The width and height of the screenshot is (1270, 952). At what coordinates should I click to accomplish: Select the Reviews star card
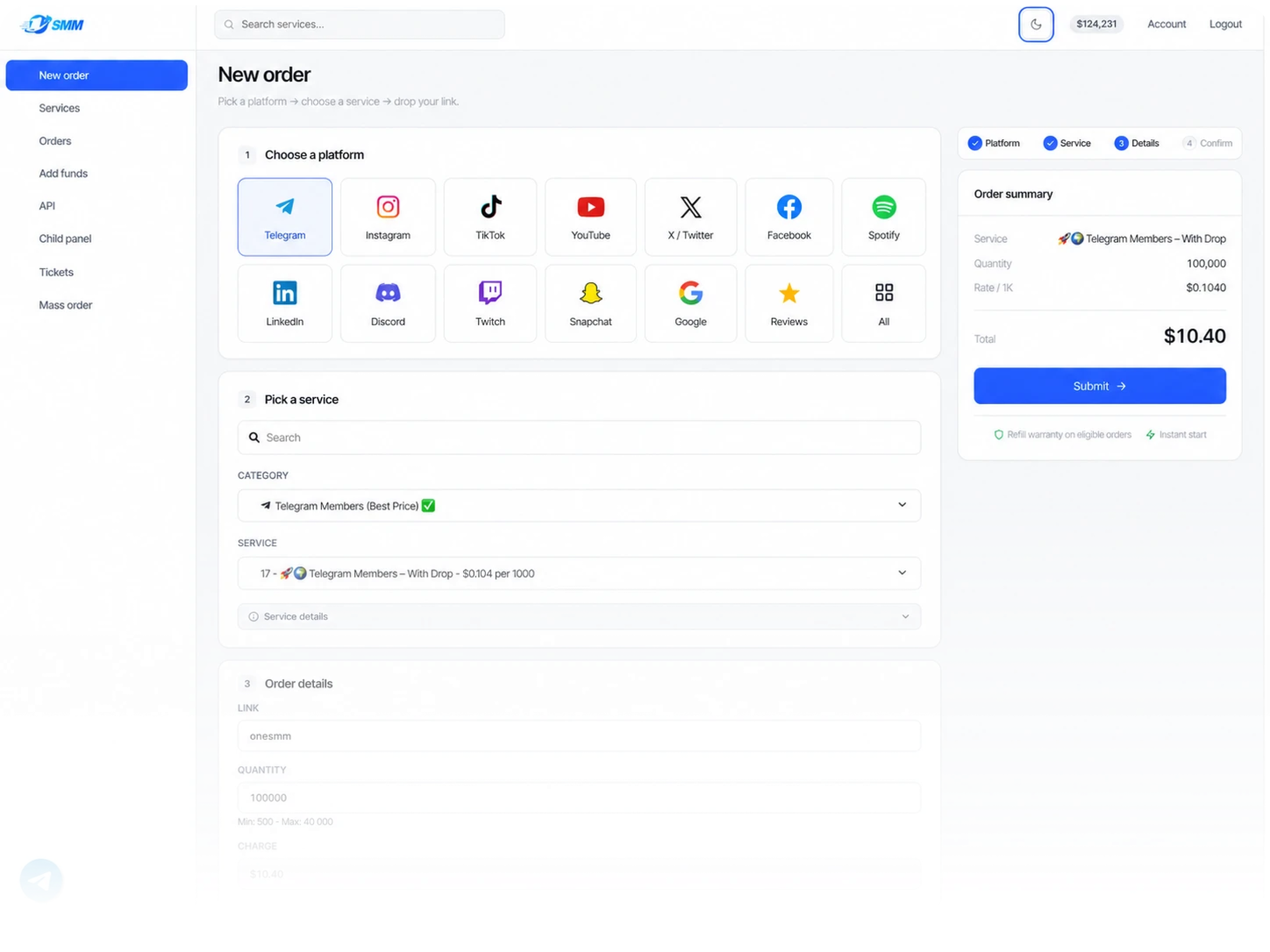click(789, 303)
